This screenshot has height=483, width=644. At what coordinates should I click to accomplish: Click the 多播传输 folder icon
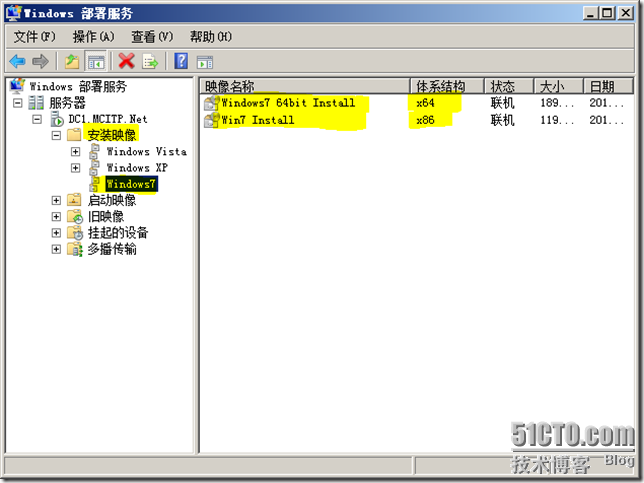click(x=75, y=249)
